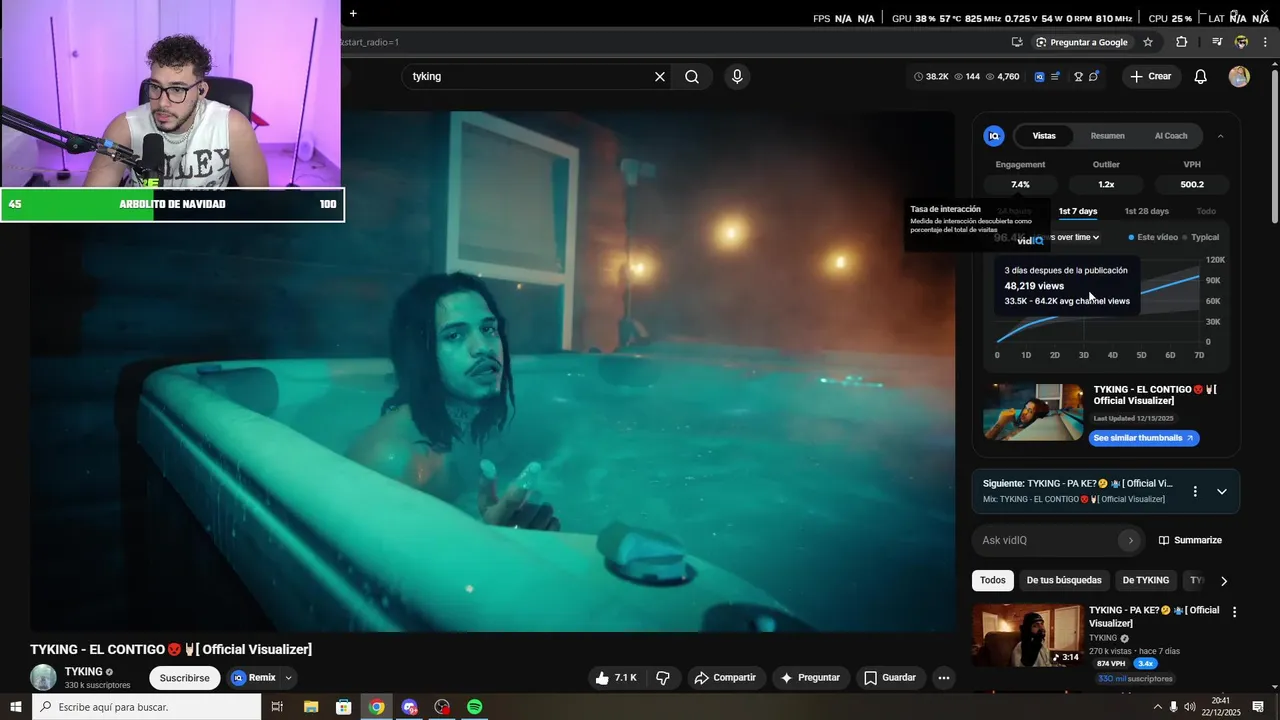Open the Chrome profile avatar

click(1241, 42)
